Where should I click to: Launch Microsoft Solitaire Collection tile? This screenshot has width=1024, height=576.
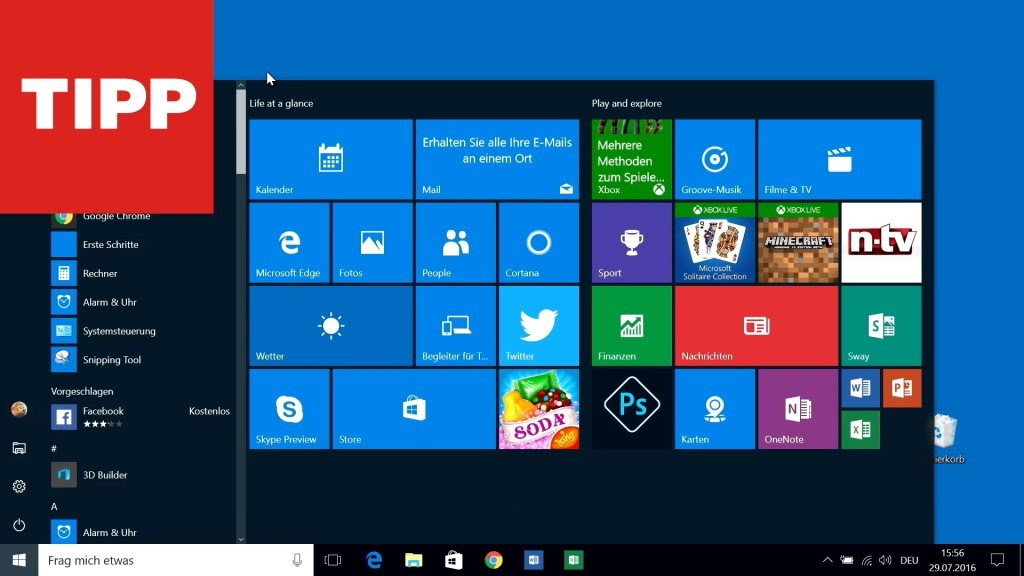tap(714, 242)
